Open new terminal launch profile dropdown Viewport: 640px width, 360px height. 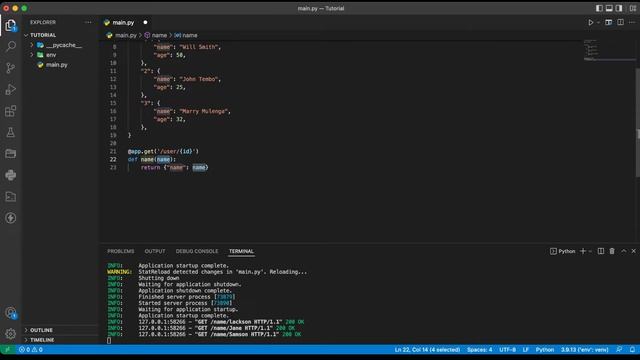point(590,251)
